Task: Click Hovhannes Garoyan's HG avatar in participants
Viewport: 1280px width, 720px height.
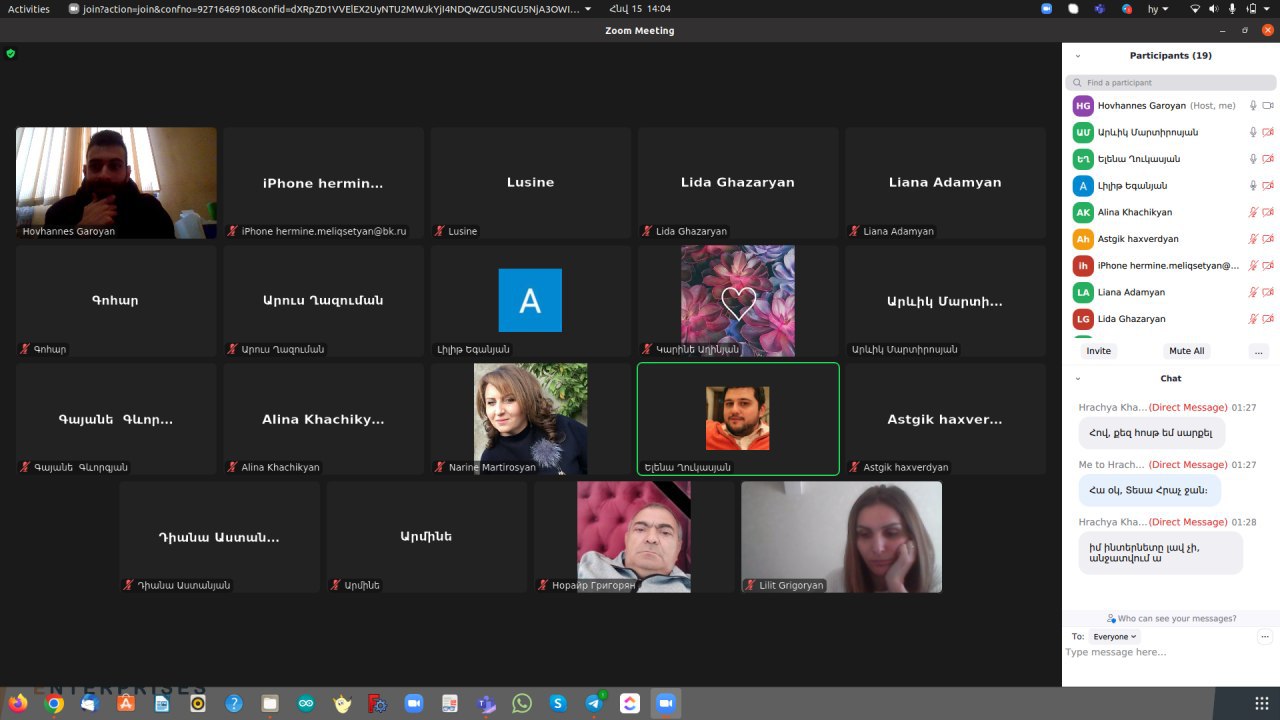Action: tap(1083, 105)
